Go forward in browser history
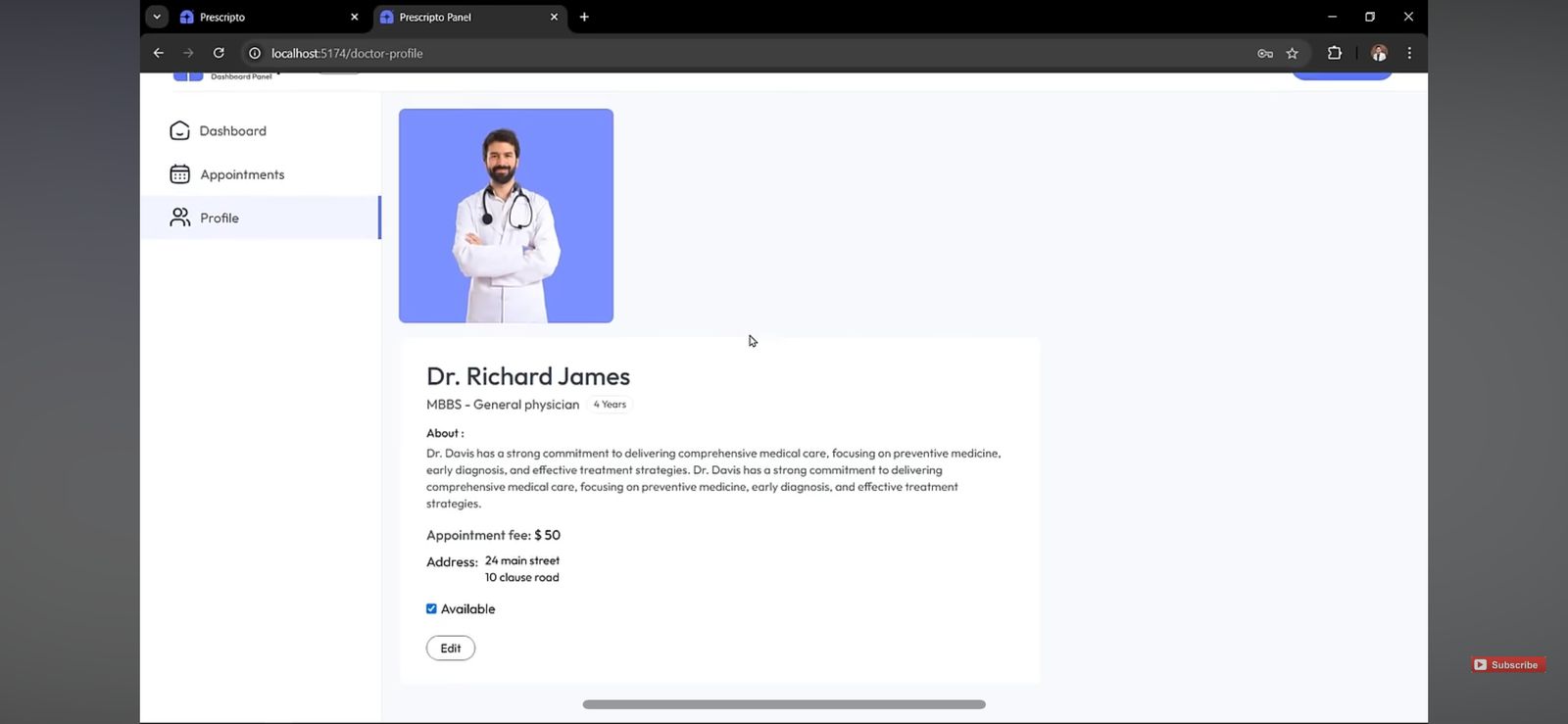Screen dimensions: 1568x724 188,53
